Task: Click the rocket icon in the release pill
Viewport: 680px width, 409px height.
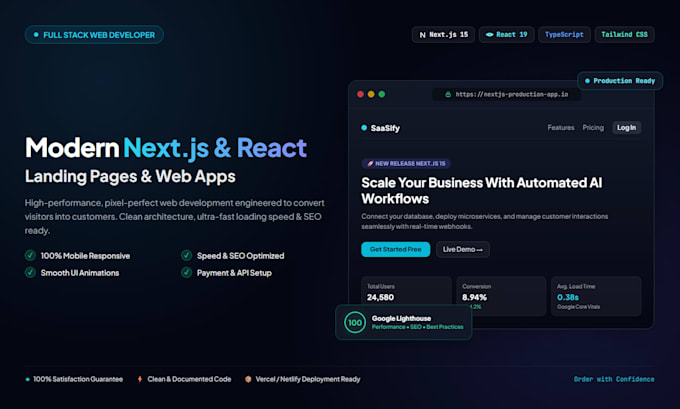Action: pos(370,164)
